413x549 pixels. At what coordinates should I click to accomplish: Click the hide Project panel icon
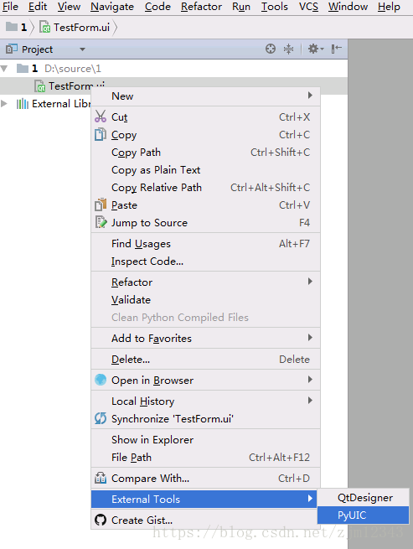click(x=336, y=49)
